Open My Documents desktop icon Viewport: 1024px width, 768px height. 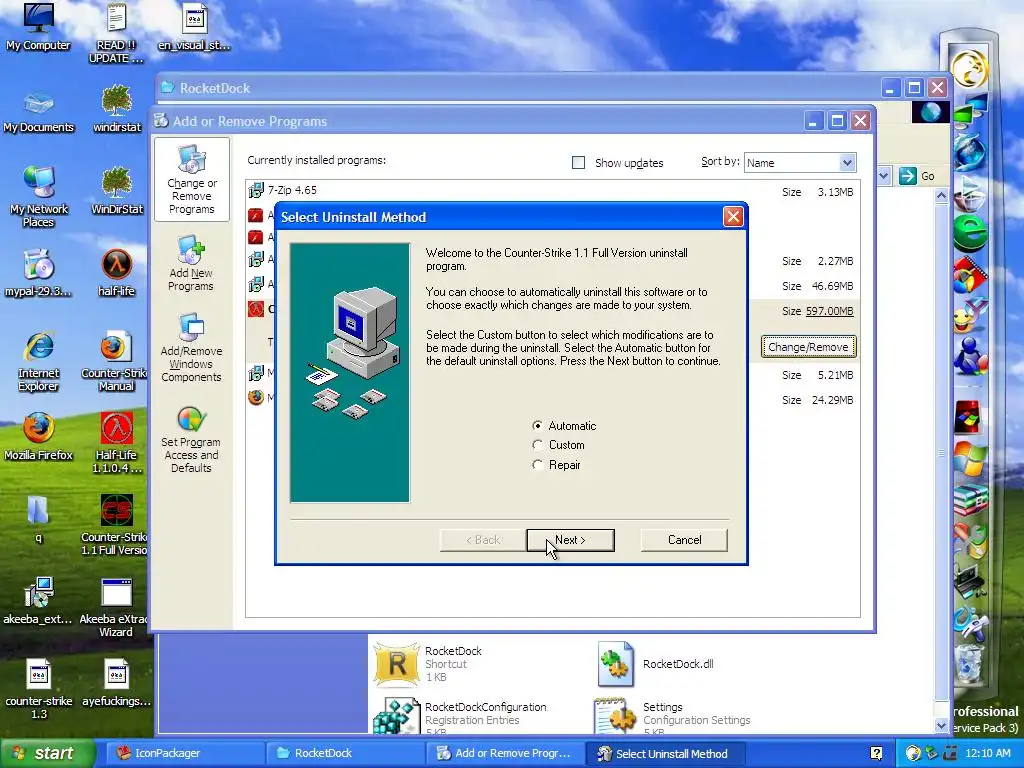pos(39,111)
